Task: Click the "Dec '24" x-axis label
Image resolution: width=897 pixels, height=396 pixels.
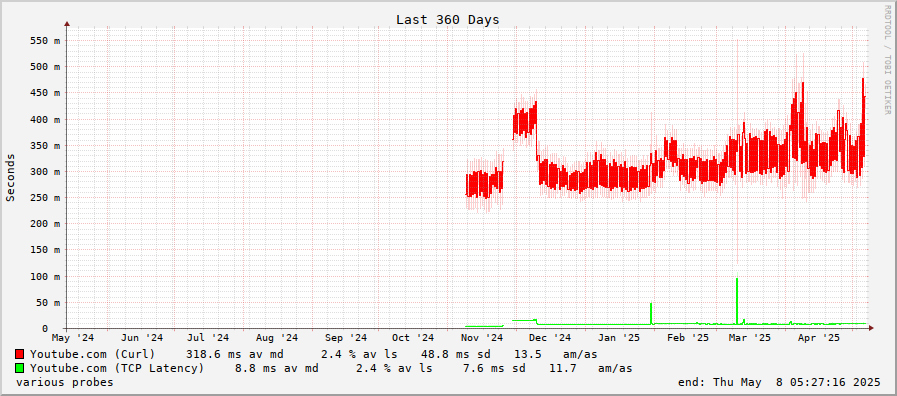Action: point(550,338)
